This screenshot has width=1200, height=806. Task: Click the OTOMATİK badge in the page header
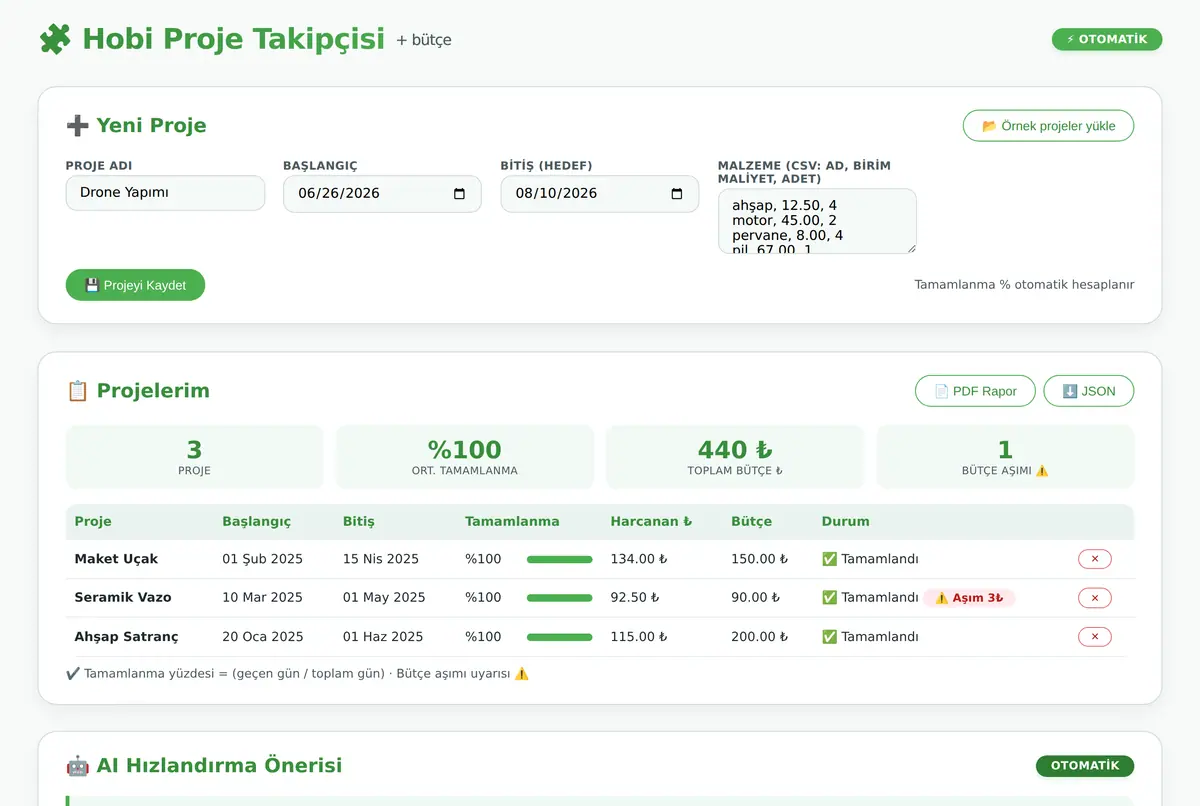pyautogui.click(x=1107, y=39)
